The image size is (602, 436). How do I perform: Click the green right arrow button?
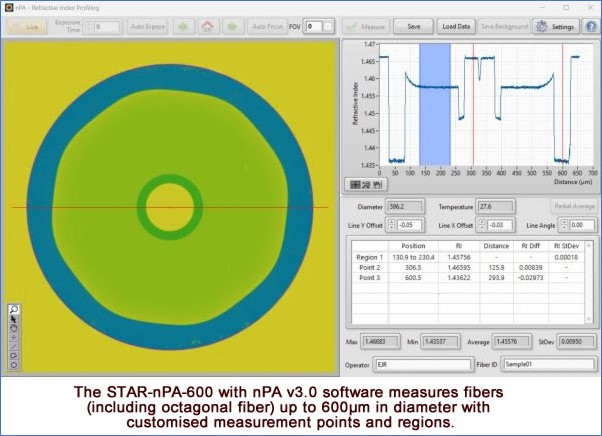232,26
